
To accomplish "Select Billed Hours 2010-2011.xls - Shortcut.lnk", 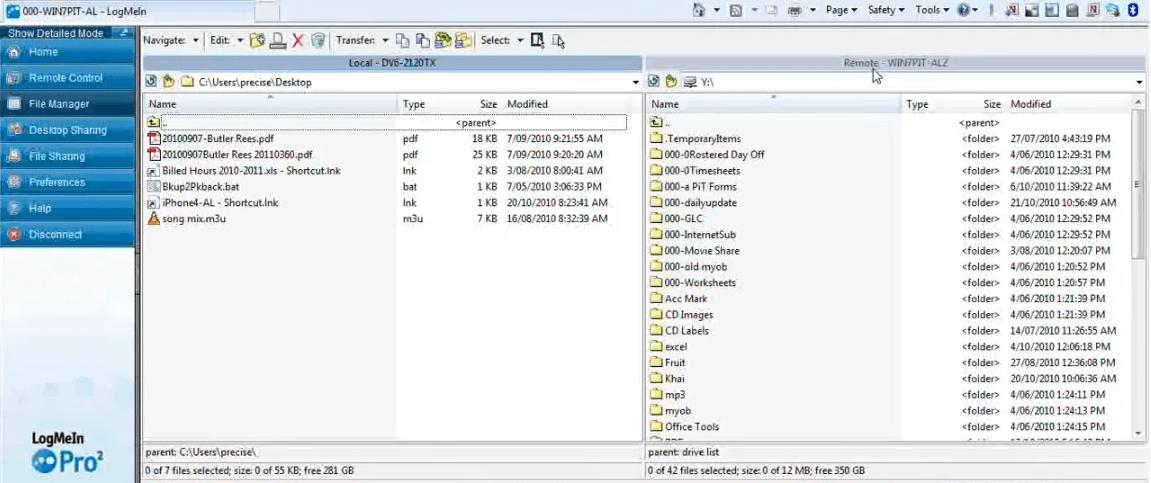I will point(251,170).
